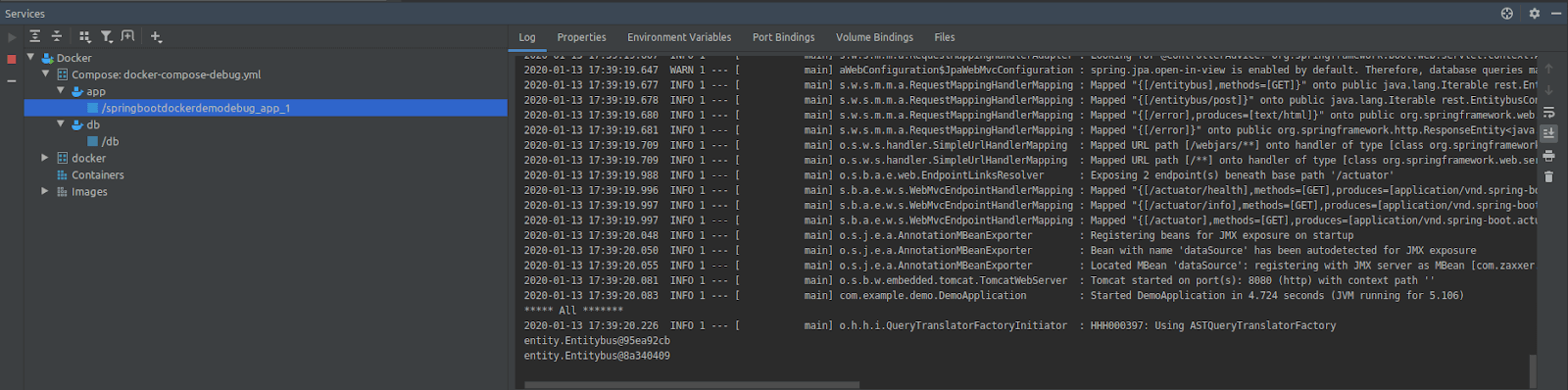Open the Volume Bindings tab
Image resolution: width=1568 pixels, height=390 pixels.
coord(874,37)
